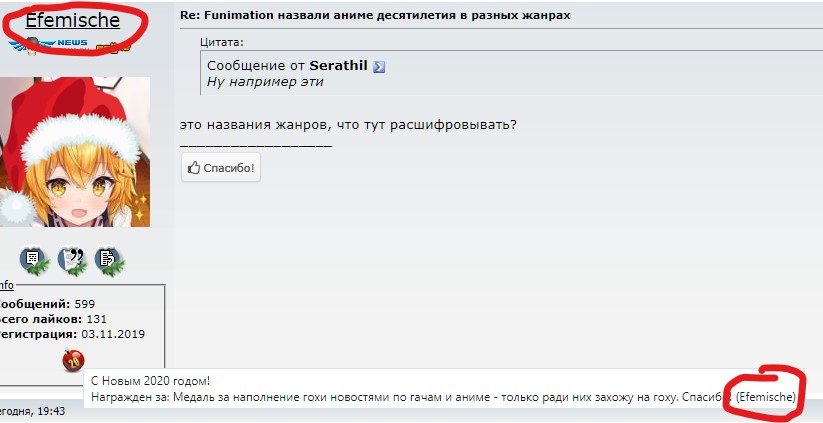Click the Сообщений: 599 post count
This screenshot has width=823, height=423.
46,304
